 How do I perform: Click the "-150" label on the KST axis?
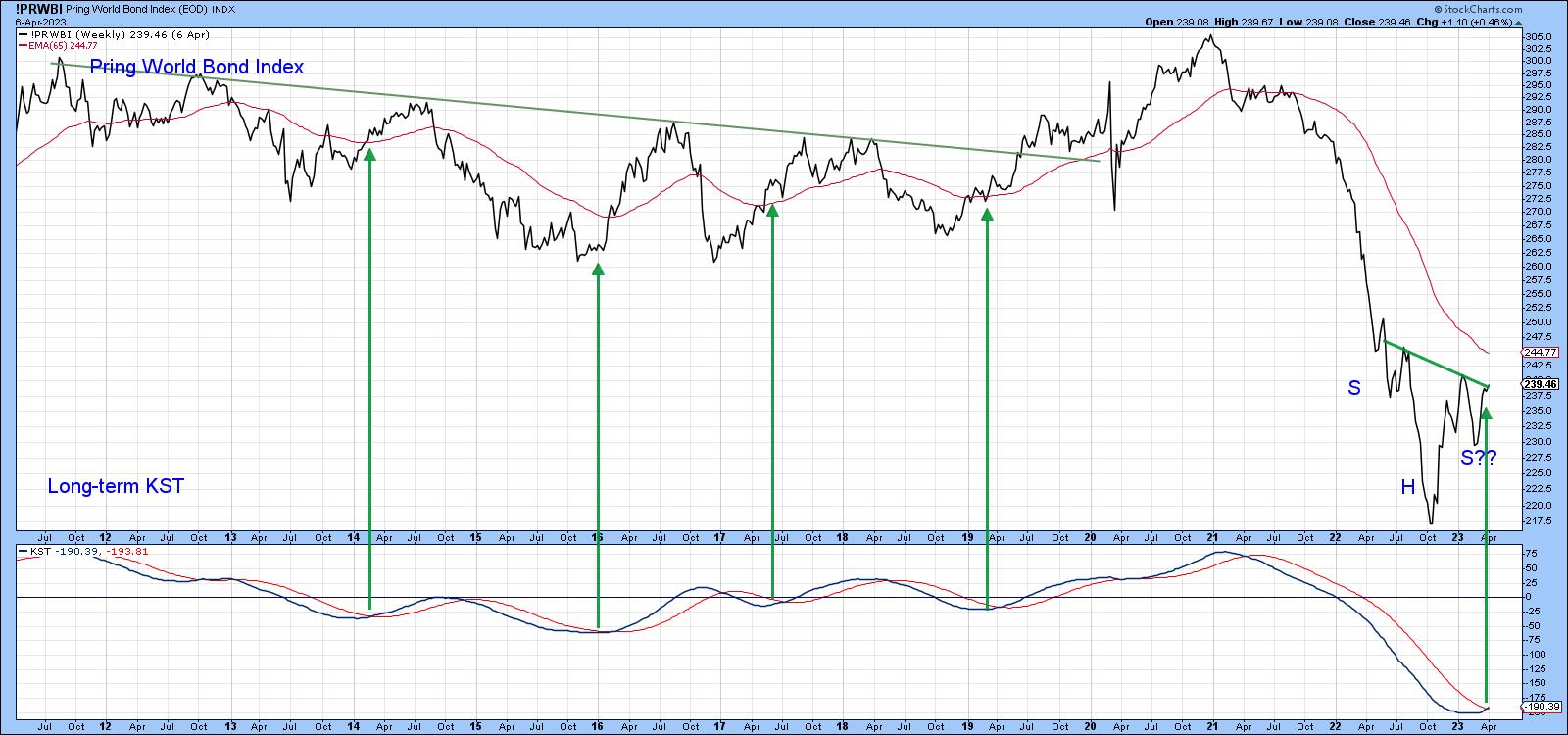point(1536,682)
